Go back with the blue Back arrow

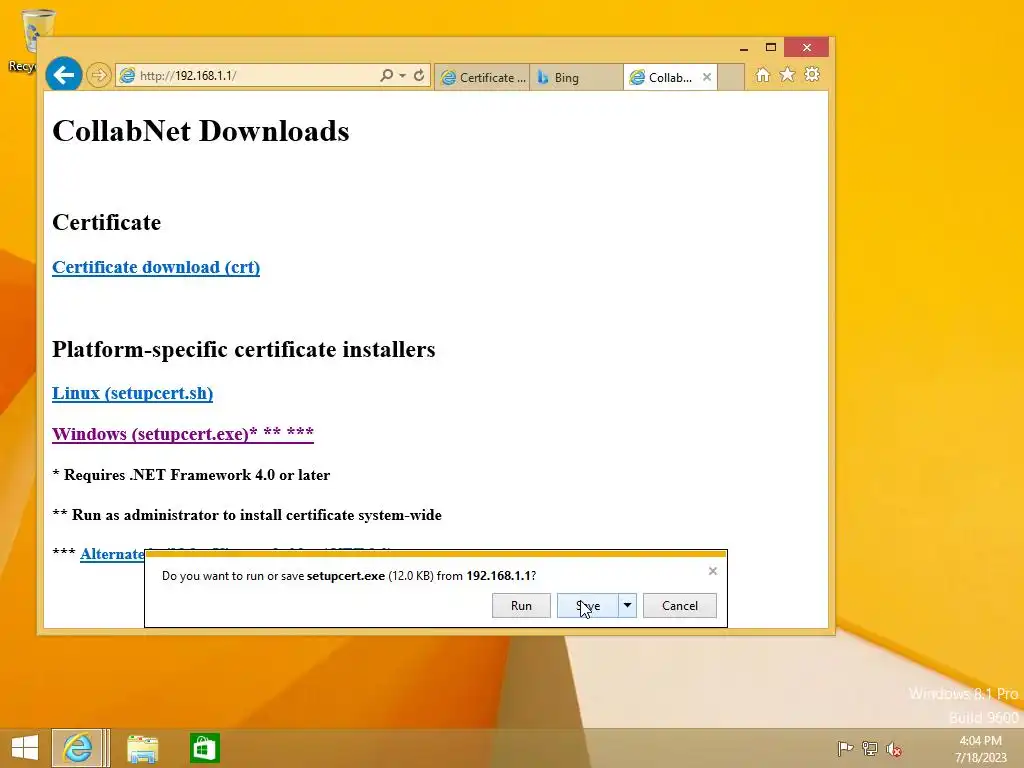(x=63, y=75)
